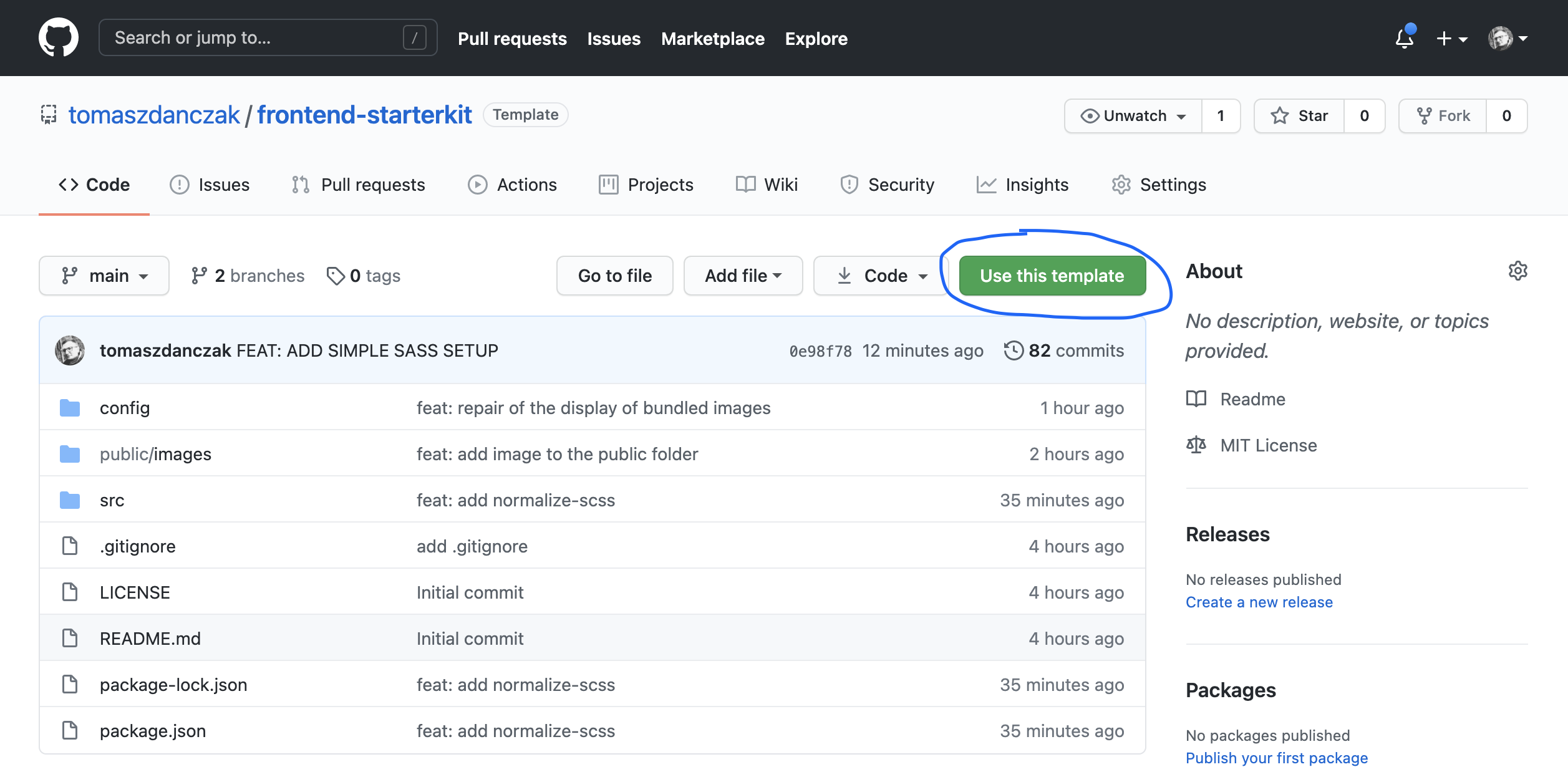Open the commits history clock icon

tap(1013, 350)
